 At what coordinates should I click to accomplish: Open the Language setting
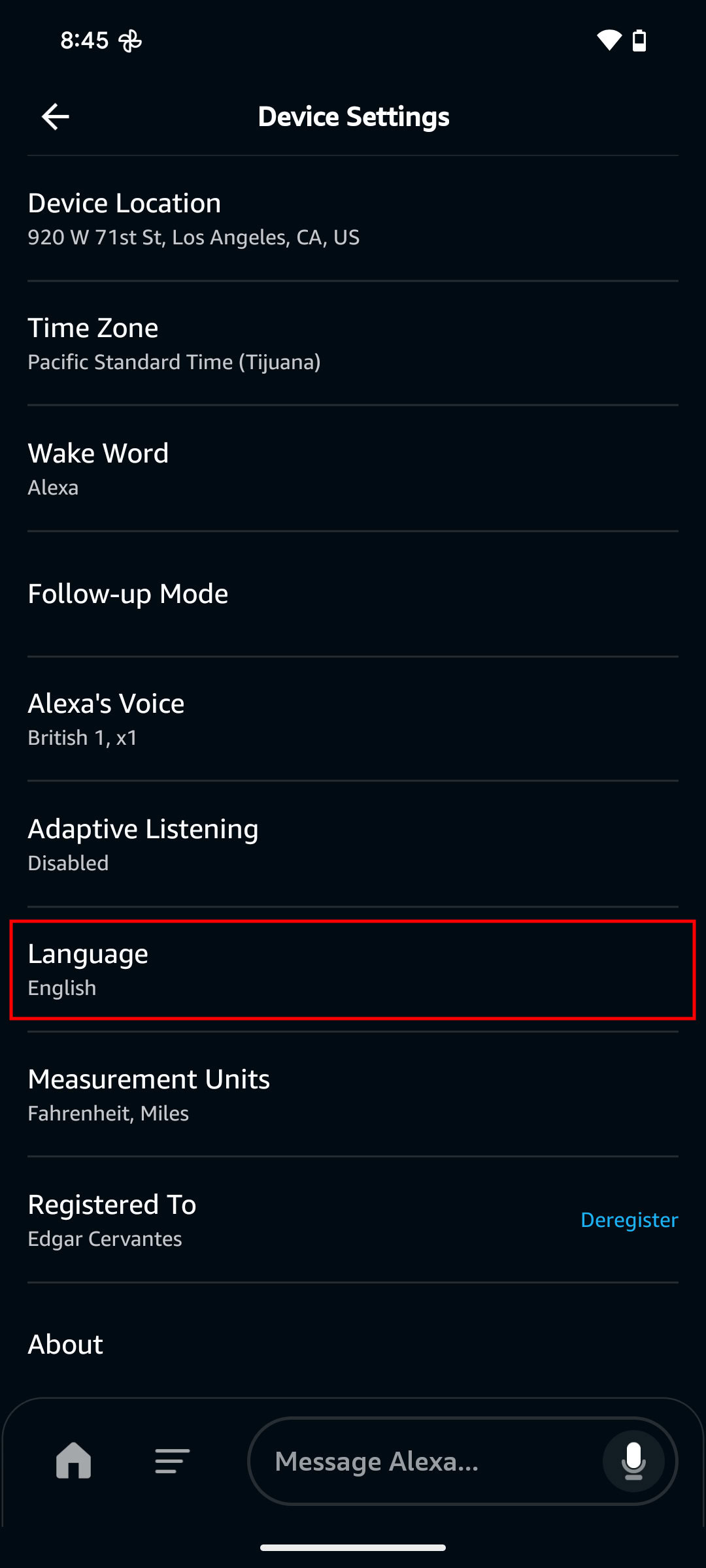tap(353, 970)
